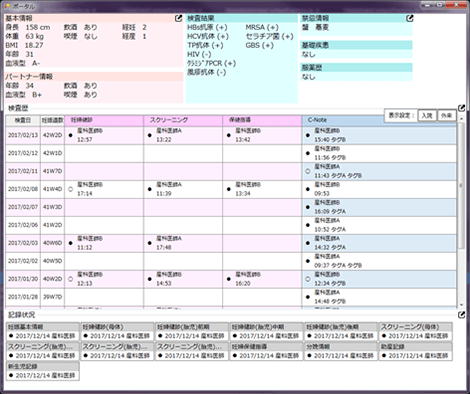
Task: Click the HBs抗原 (+) test result
Action: (207, 27)
